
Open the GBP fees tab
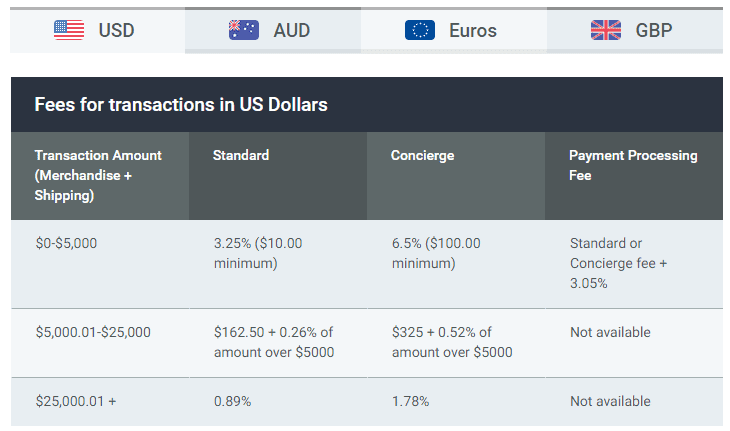coord(635,30)
